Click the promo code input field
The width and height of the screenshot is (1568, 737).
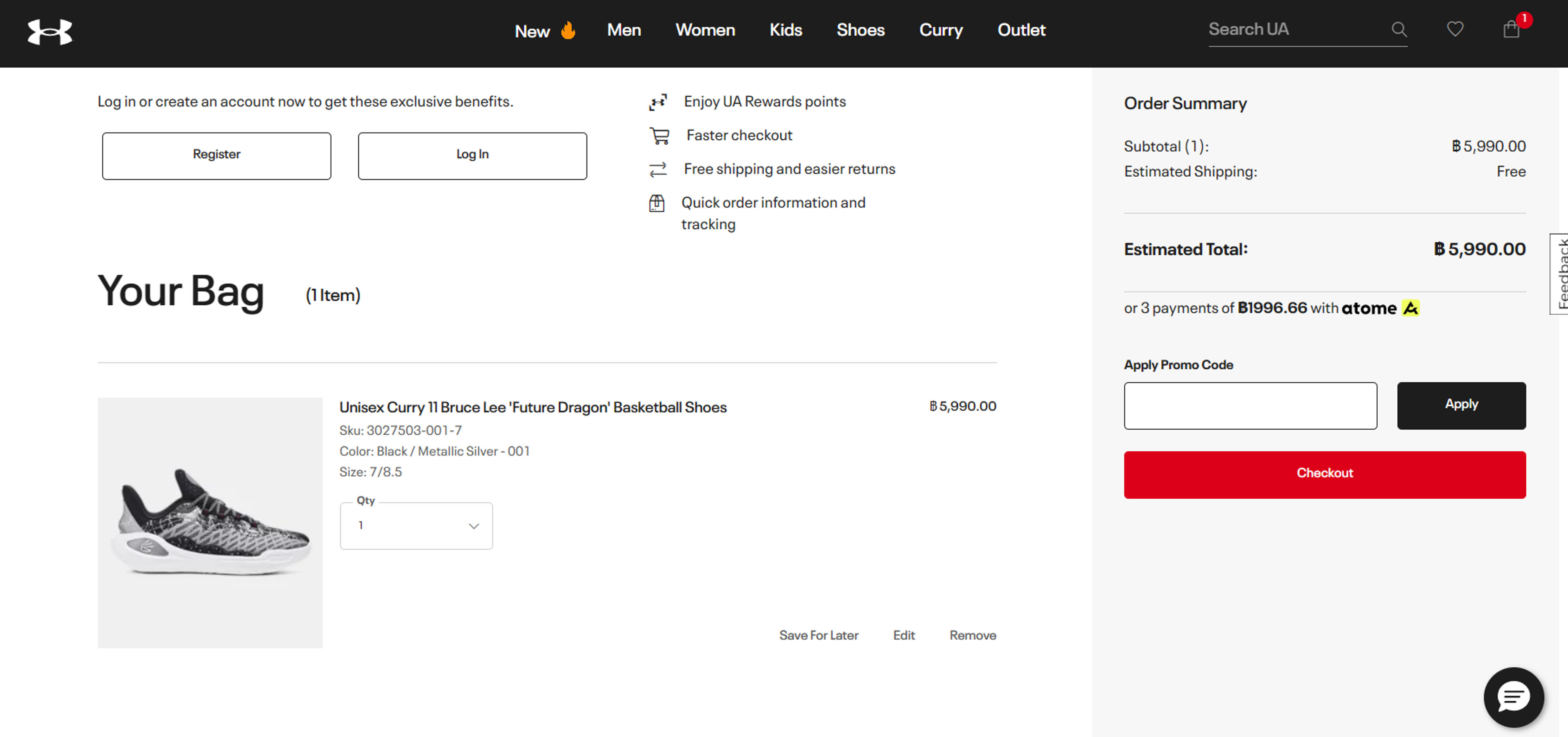click(1250, 406)
